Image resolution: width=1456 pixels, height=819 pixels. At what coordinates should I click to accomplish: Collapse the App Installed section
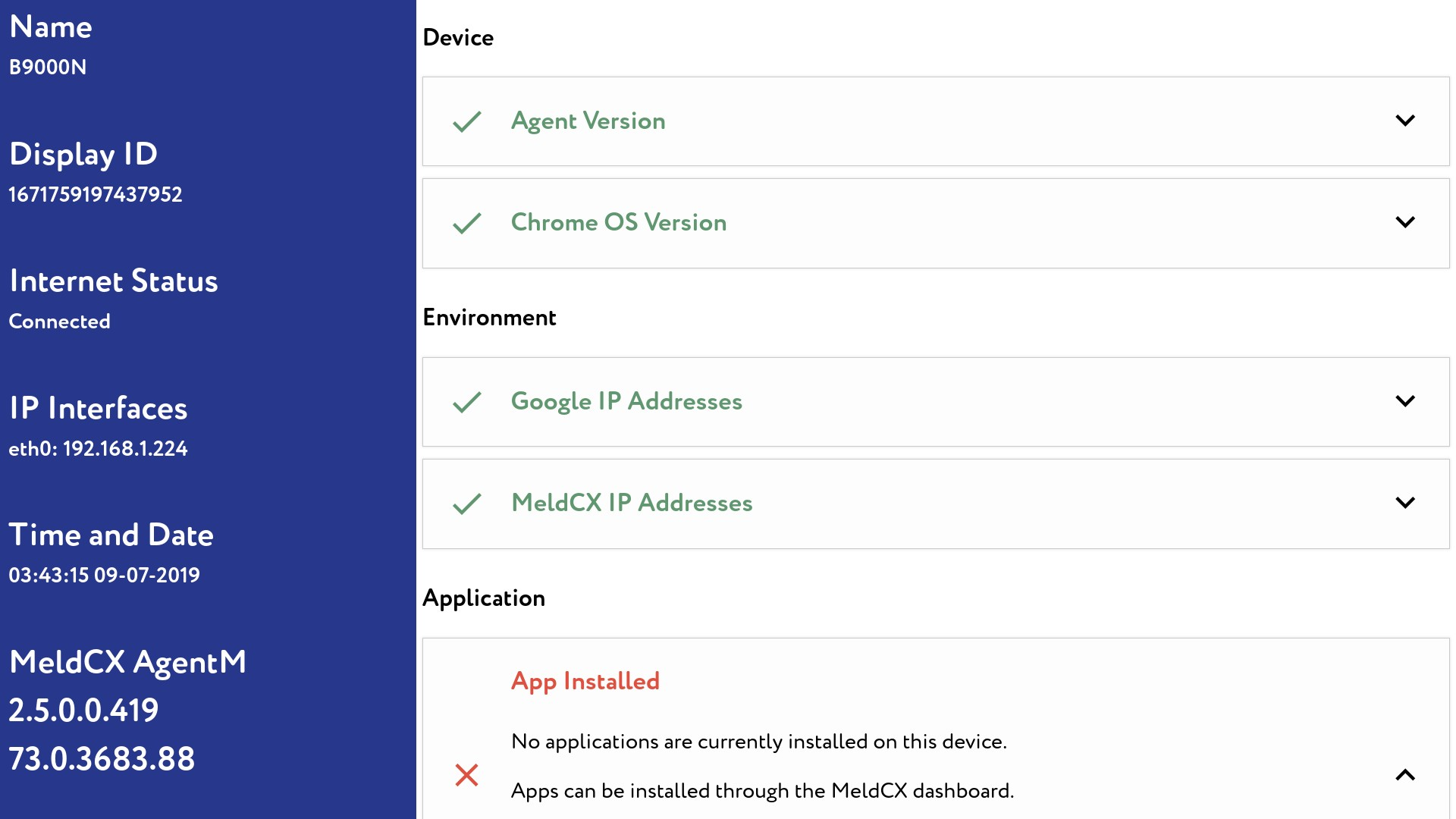pyautogui.click(x=1405, y=775)
